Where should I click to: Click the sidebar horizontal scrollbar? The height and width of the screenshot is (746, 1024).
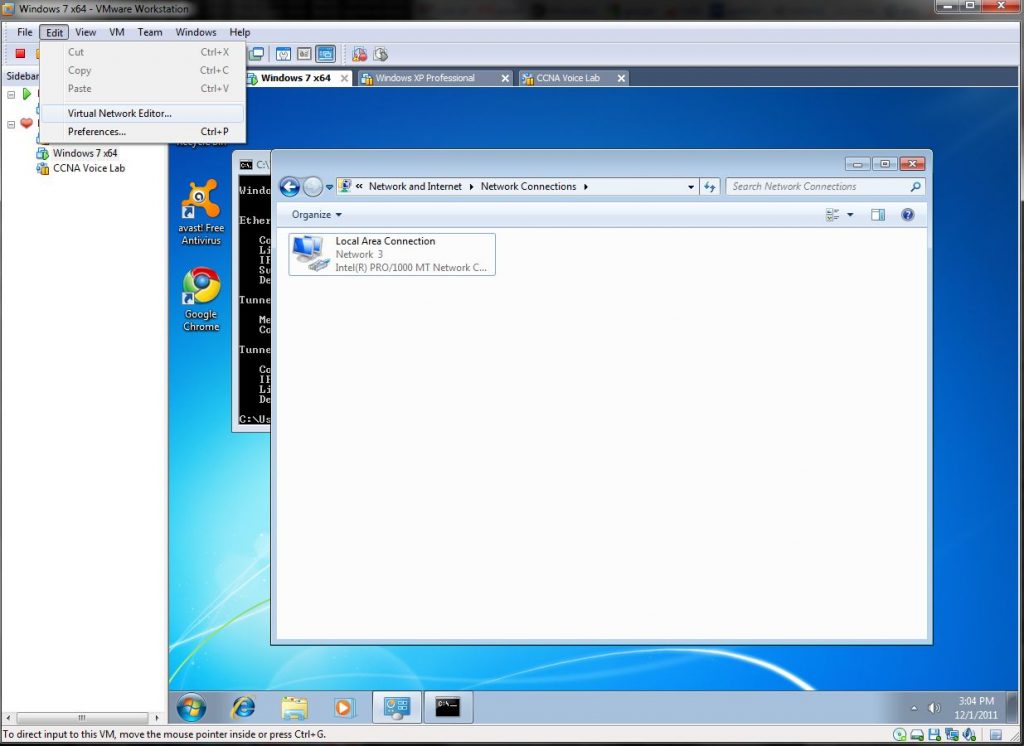click(82, 717)
